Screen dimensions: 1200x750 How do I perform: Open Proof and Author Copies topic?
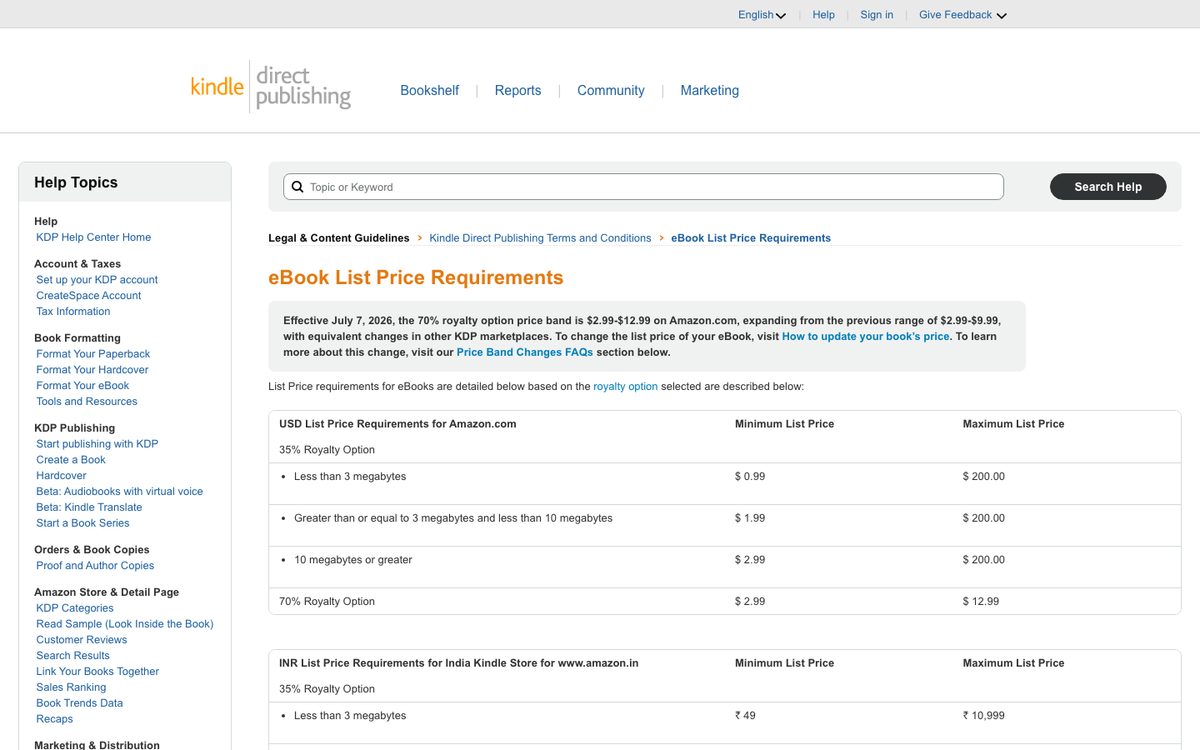[x=95, y=566]
